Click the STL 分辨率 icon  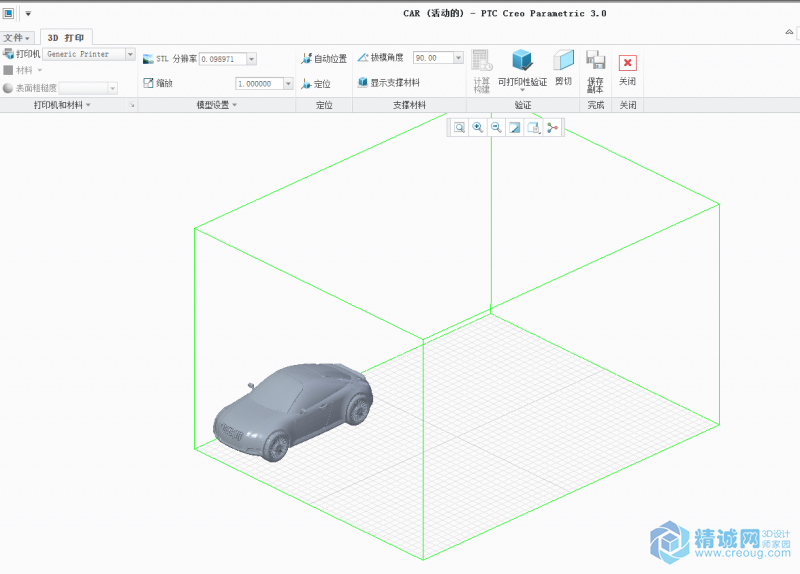[148, 59]
